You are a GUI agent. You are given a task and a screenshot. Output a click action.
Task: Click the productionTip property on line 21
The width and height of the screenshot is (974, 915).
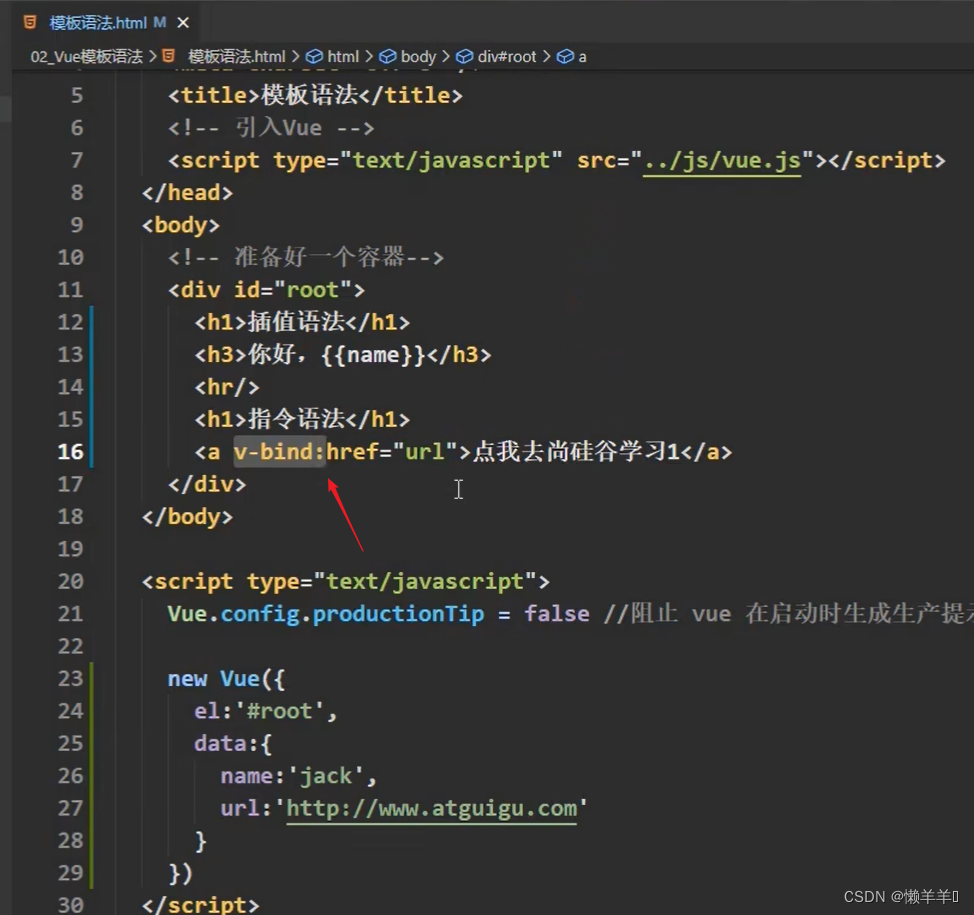point(397,614)
